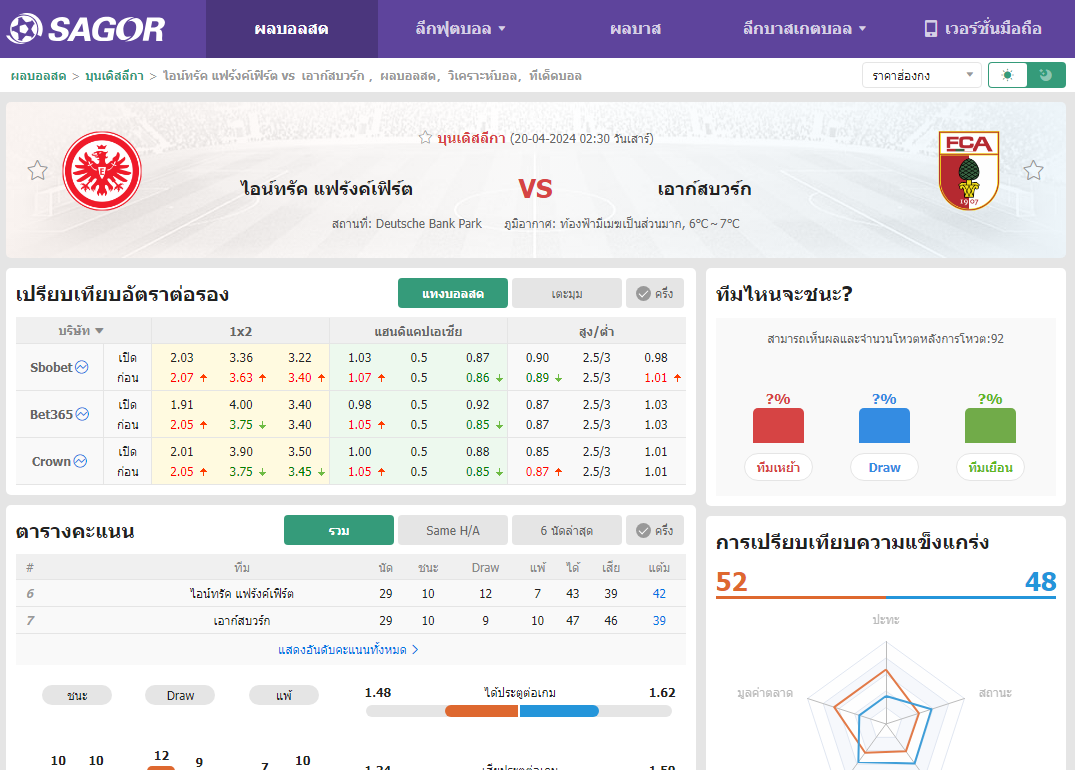Open the FC Augsburg club crest
This screenshot has width=1075, height=770.
(x=968, y=171)
